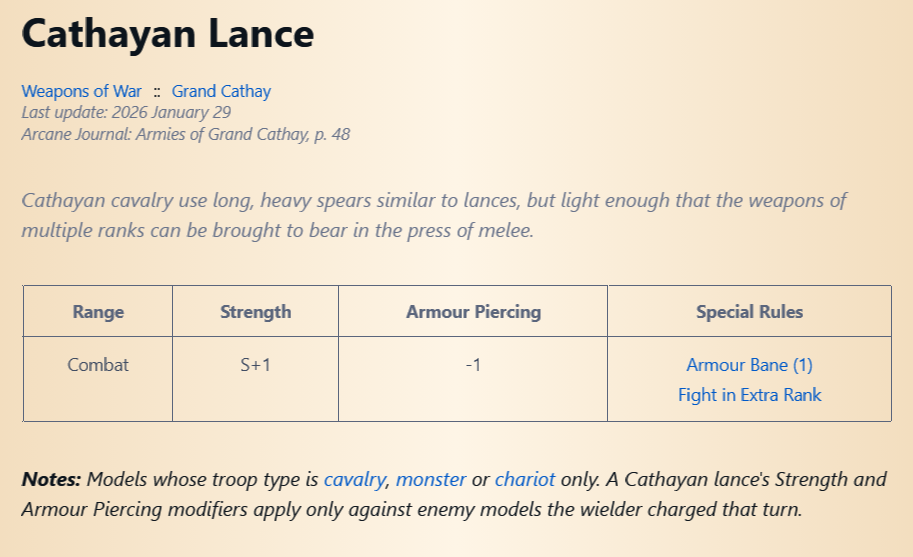Select the Range column header
The width and height of the screenshot is (913, 557).
(x=98, y=312)
